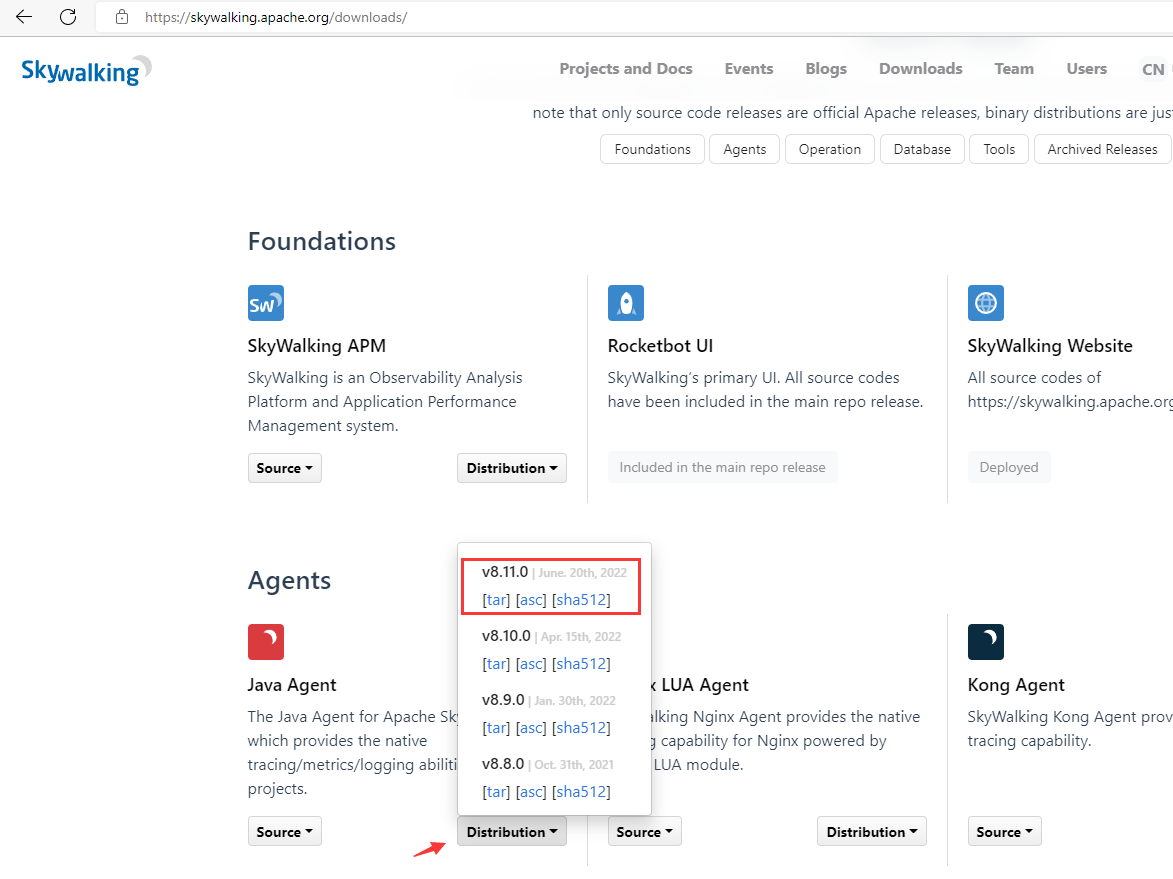Click the Rocketbot UI rocket icon

click(625, 303)
